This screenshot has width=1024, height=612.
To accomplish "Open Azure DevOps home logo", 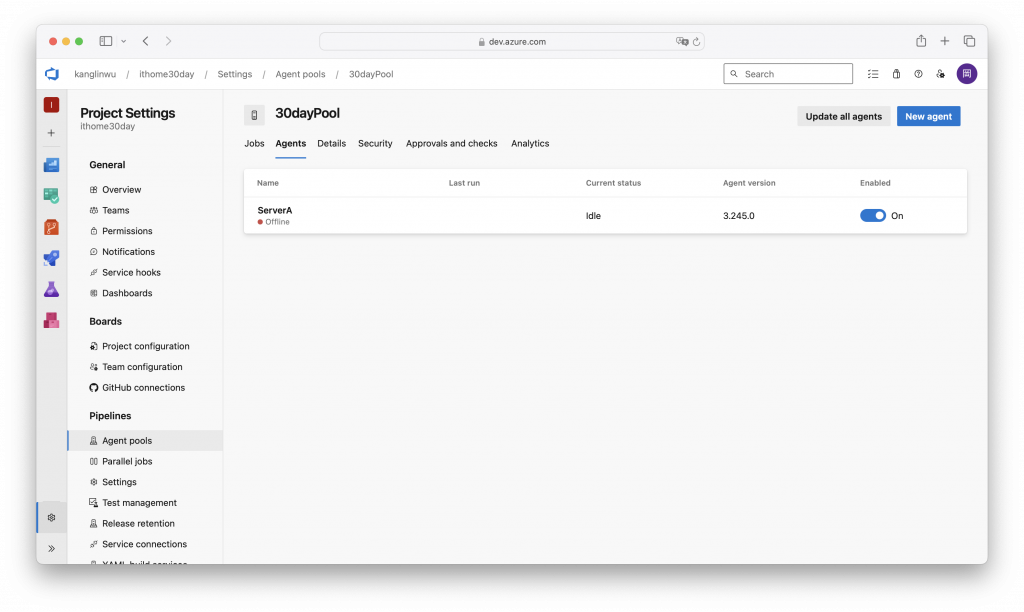I will [52, 74].
